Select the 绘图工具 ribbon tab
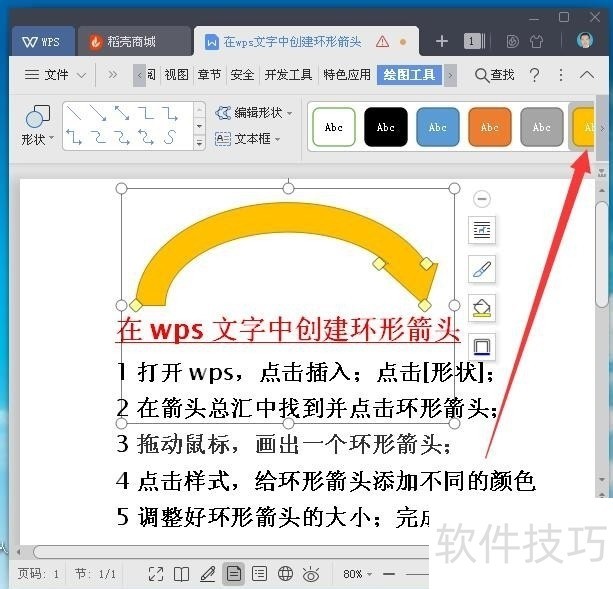Screen dimensions: 613x589 [409, 74]
